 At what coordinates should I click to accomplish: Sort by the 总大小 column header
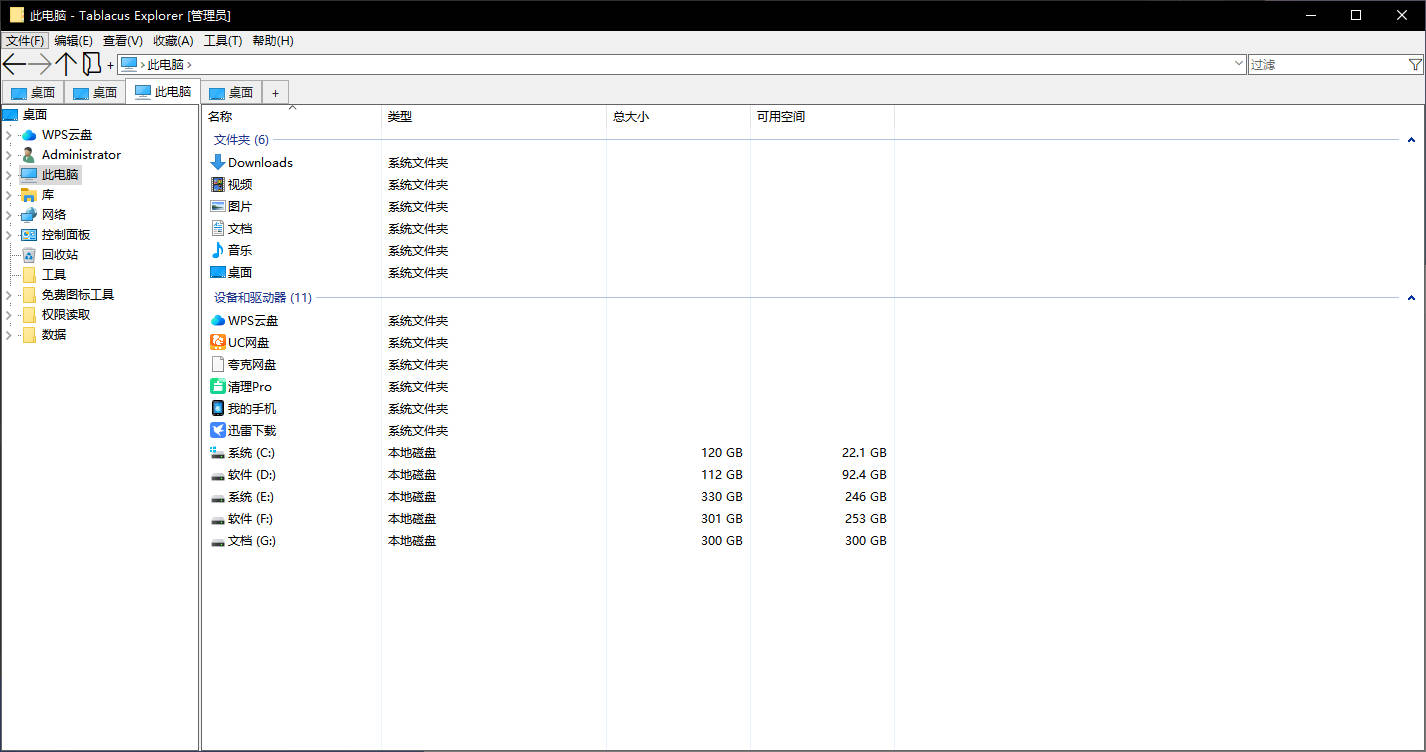pos(632,116)
